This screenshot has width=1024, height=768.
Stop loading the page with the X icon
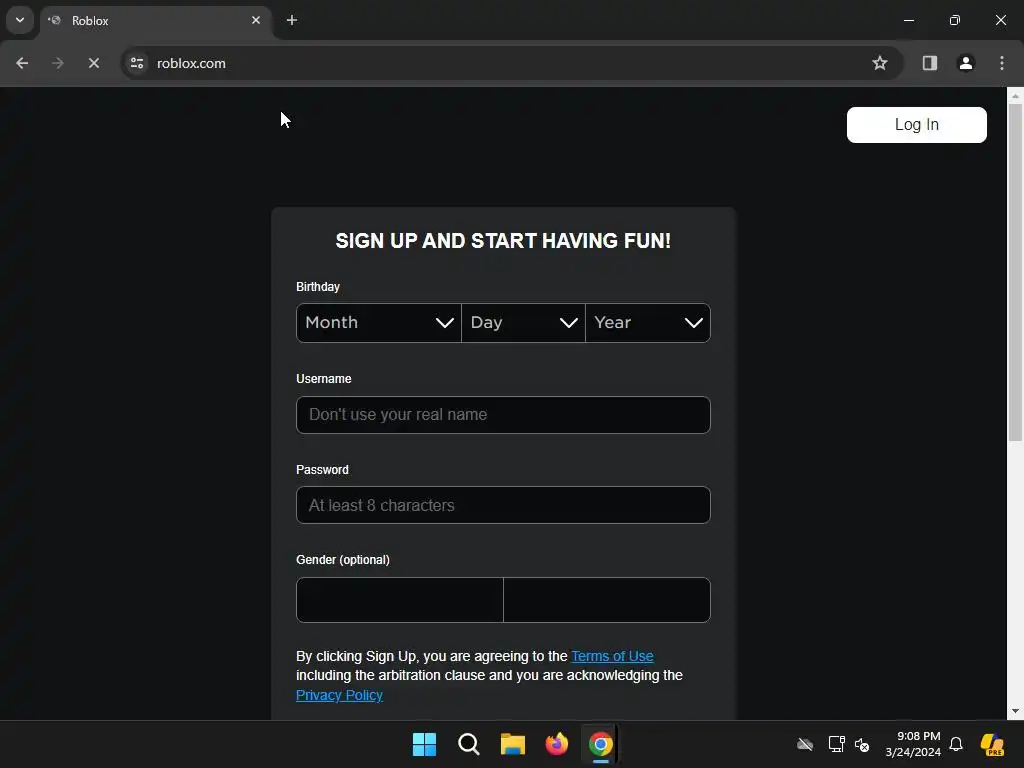click(93, 63)
